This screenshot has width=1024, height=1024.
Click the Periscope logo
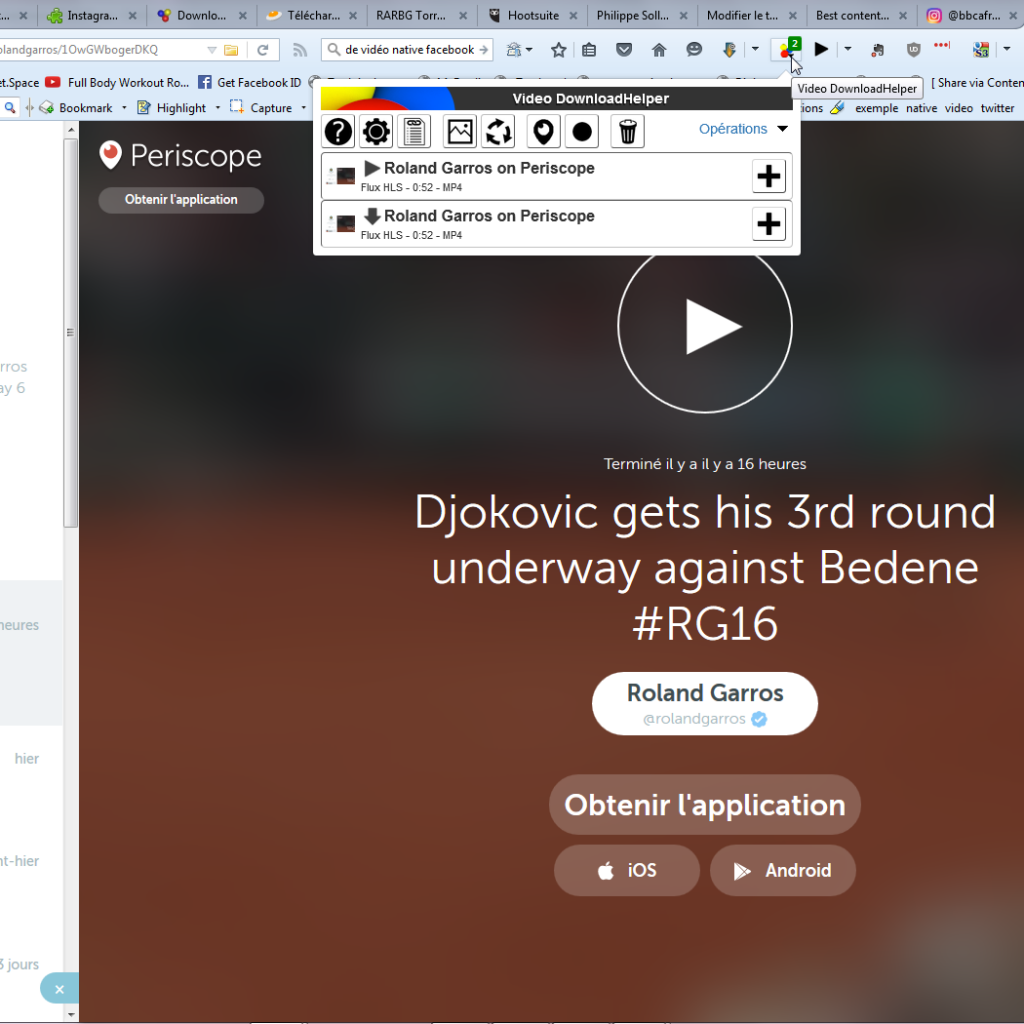180,155
